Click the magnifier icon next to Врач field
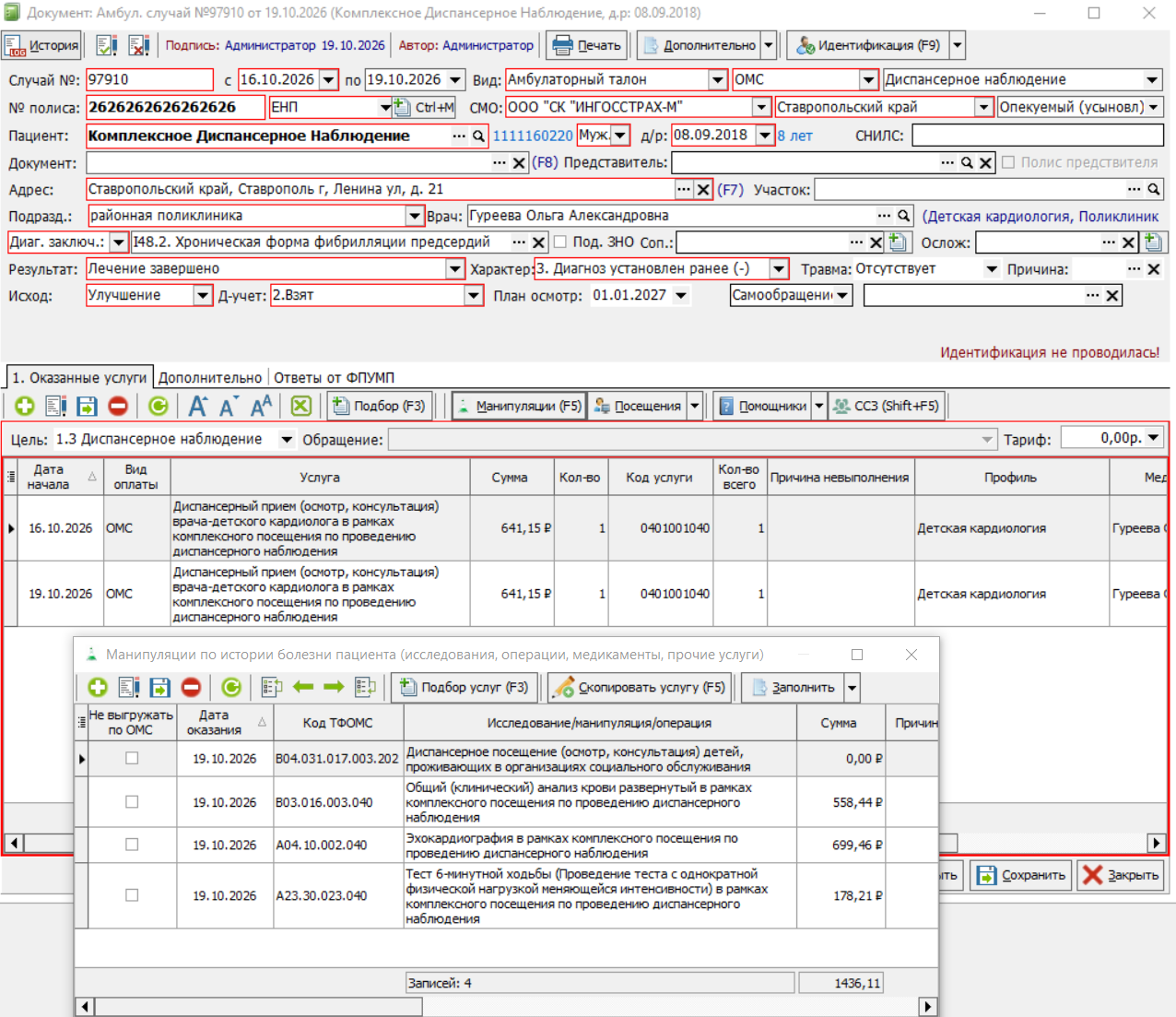 click(904, 216)
